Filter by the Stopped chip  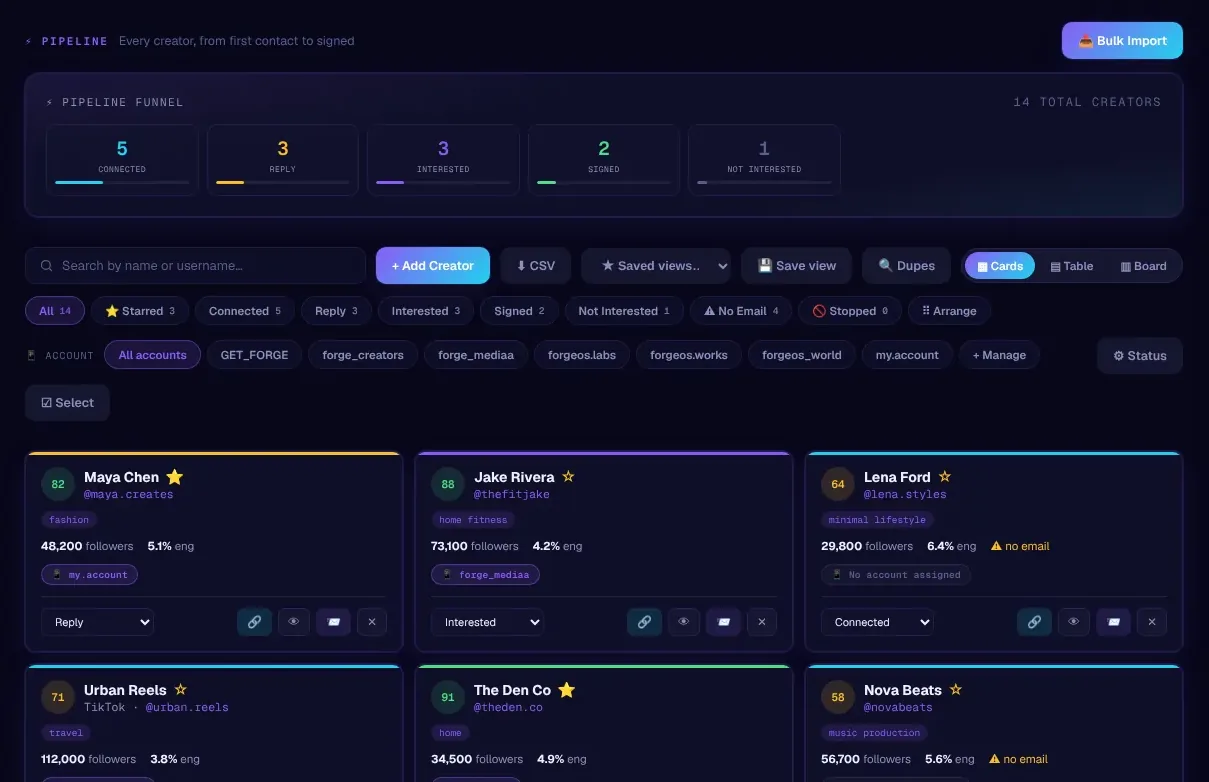tap(850, 311)
